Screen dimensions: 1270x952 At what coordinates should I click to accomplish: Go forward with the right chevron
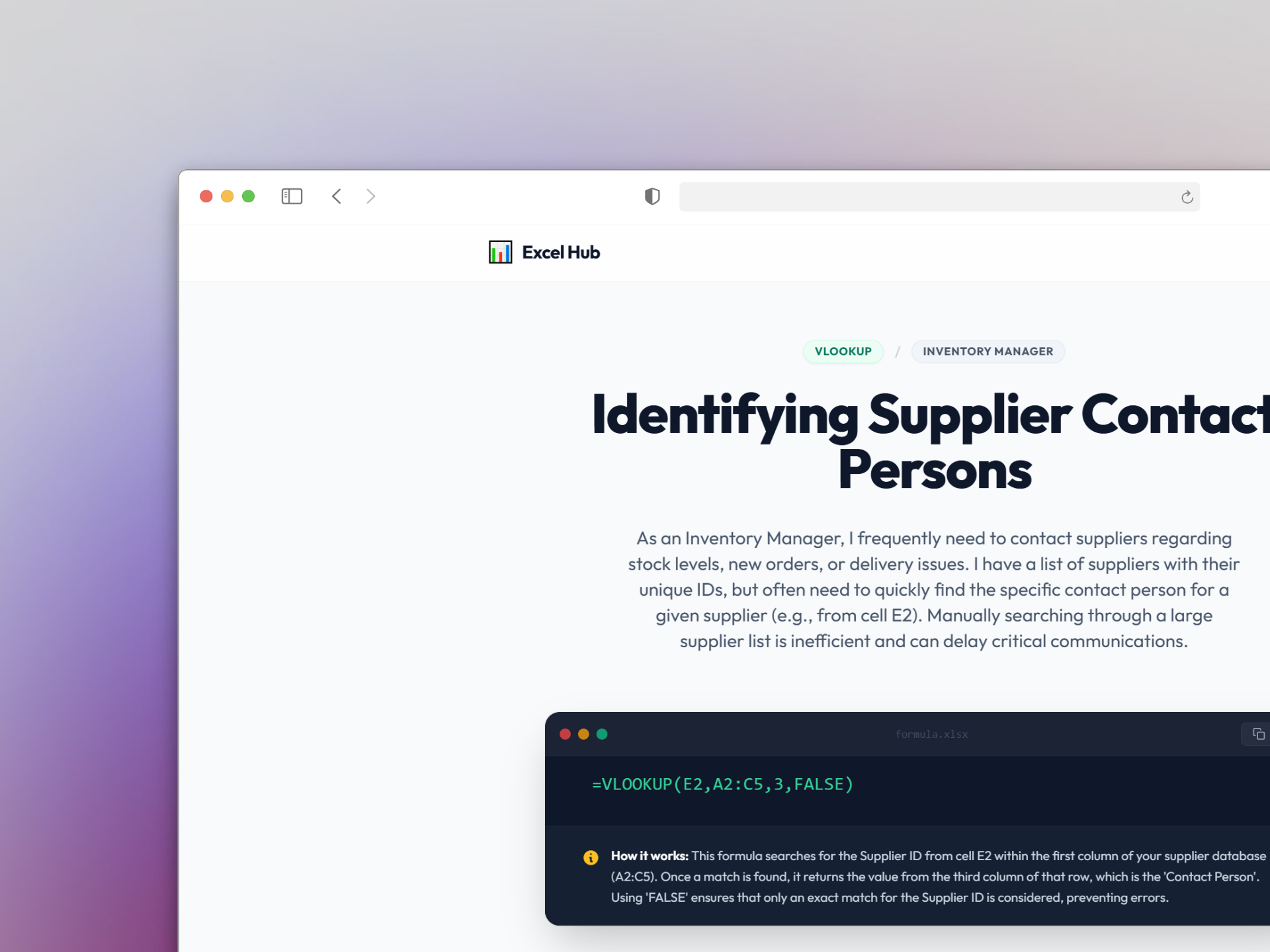370,196
